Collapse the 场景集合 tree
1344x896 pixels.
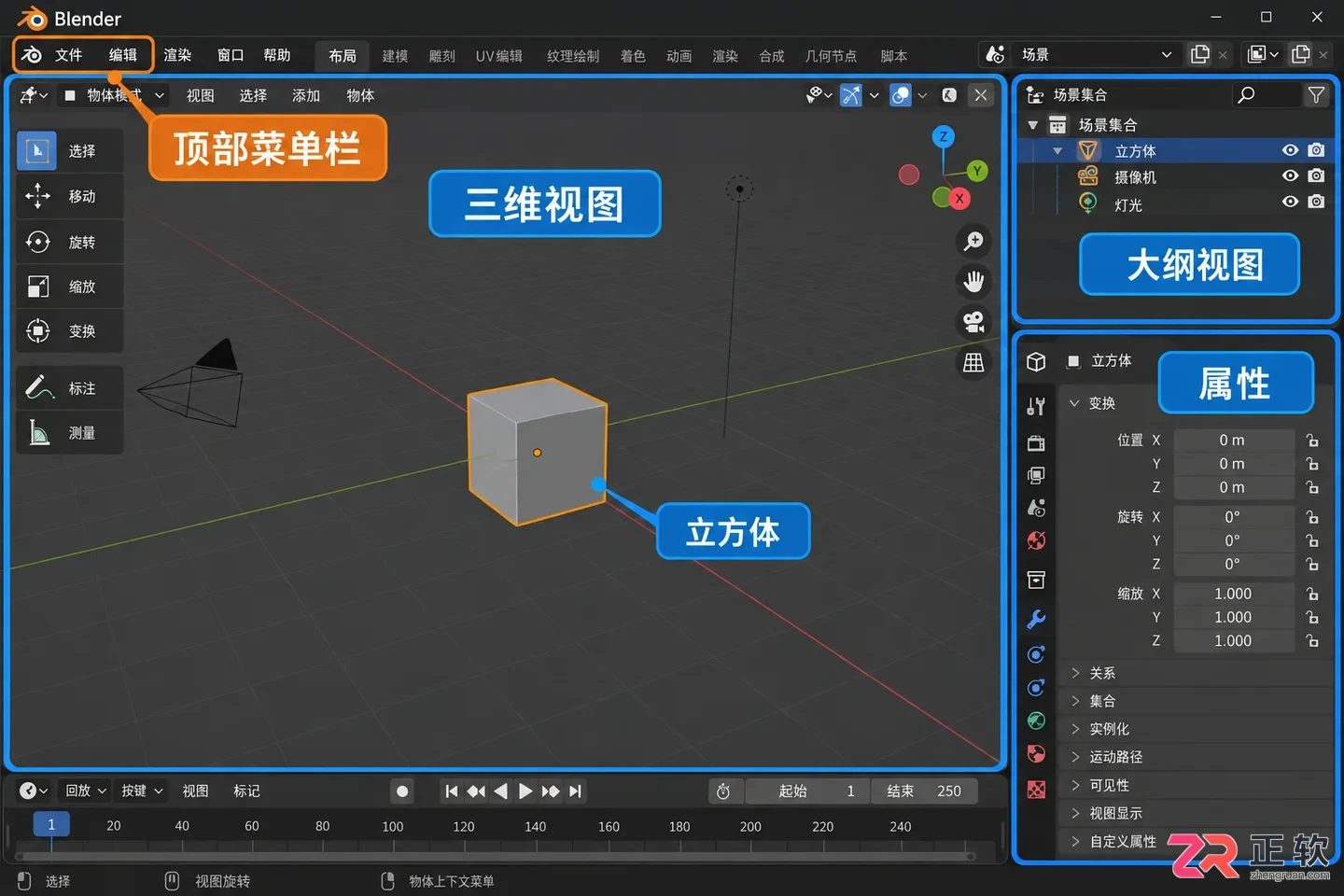(1032, 125)
